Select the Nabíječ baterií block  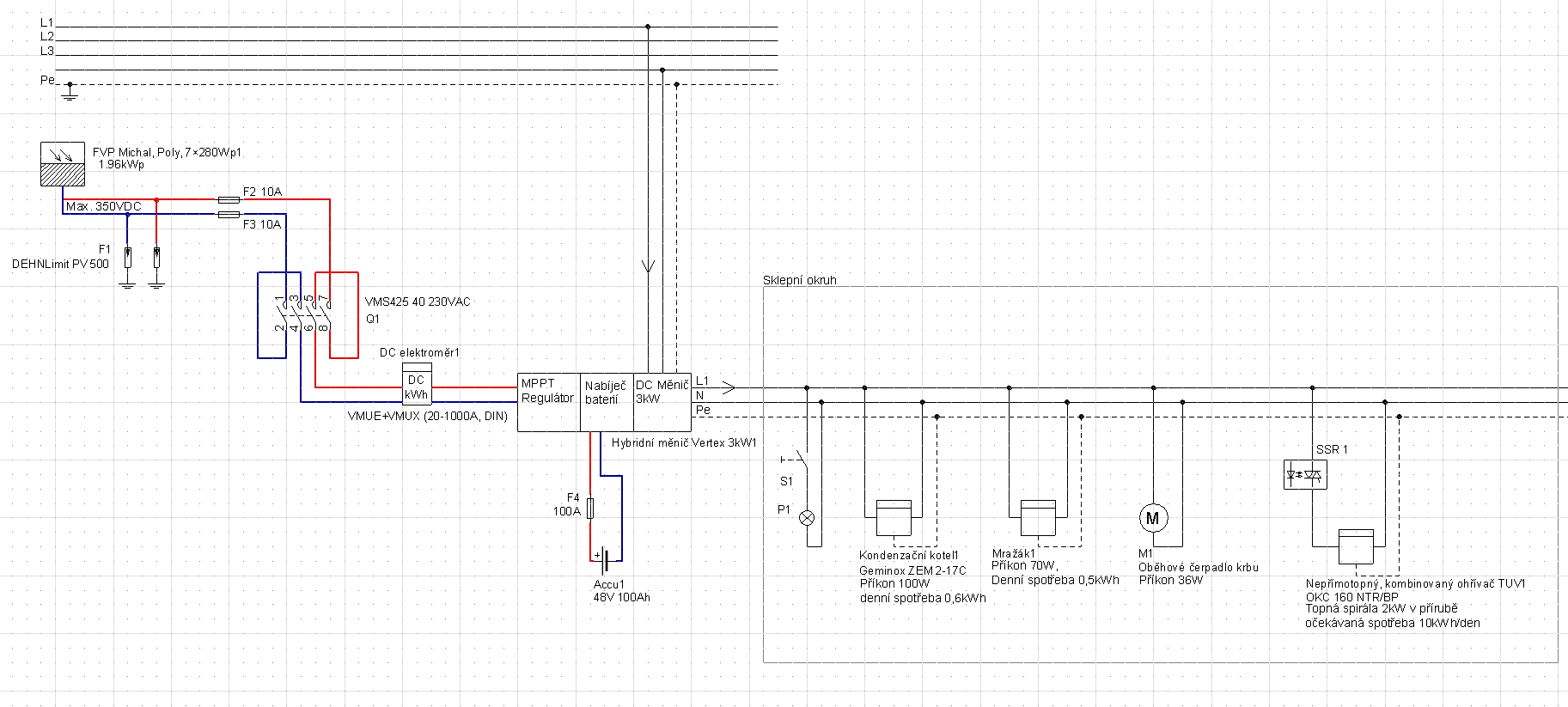pos(607,402)
